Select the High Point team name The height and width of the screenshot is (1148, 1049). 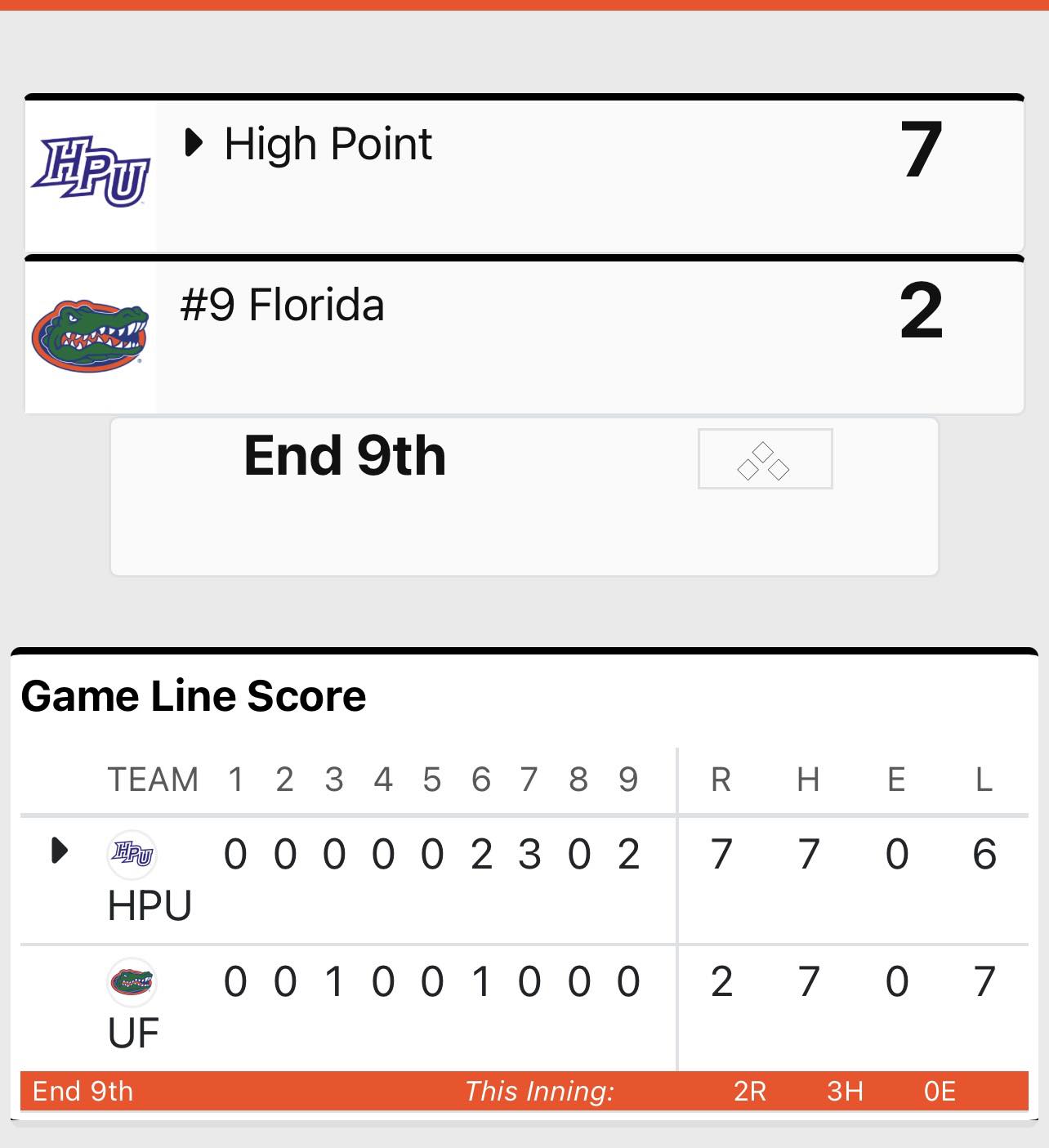point(328,145)
